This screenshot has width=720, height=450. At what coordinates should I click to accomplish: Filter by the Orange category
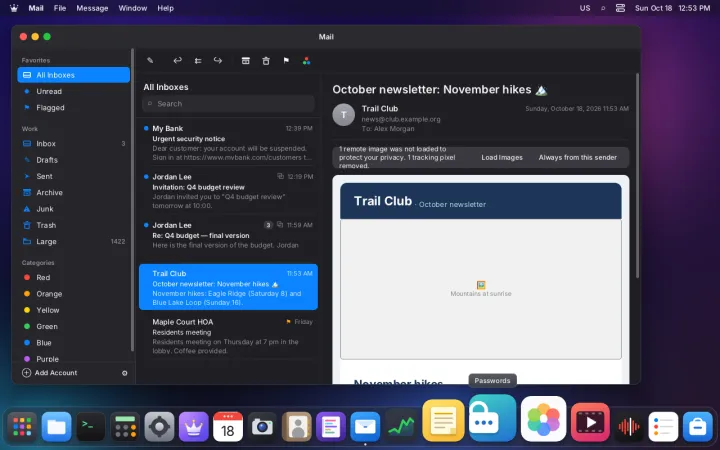(x=73, y=294)
